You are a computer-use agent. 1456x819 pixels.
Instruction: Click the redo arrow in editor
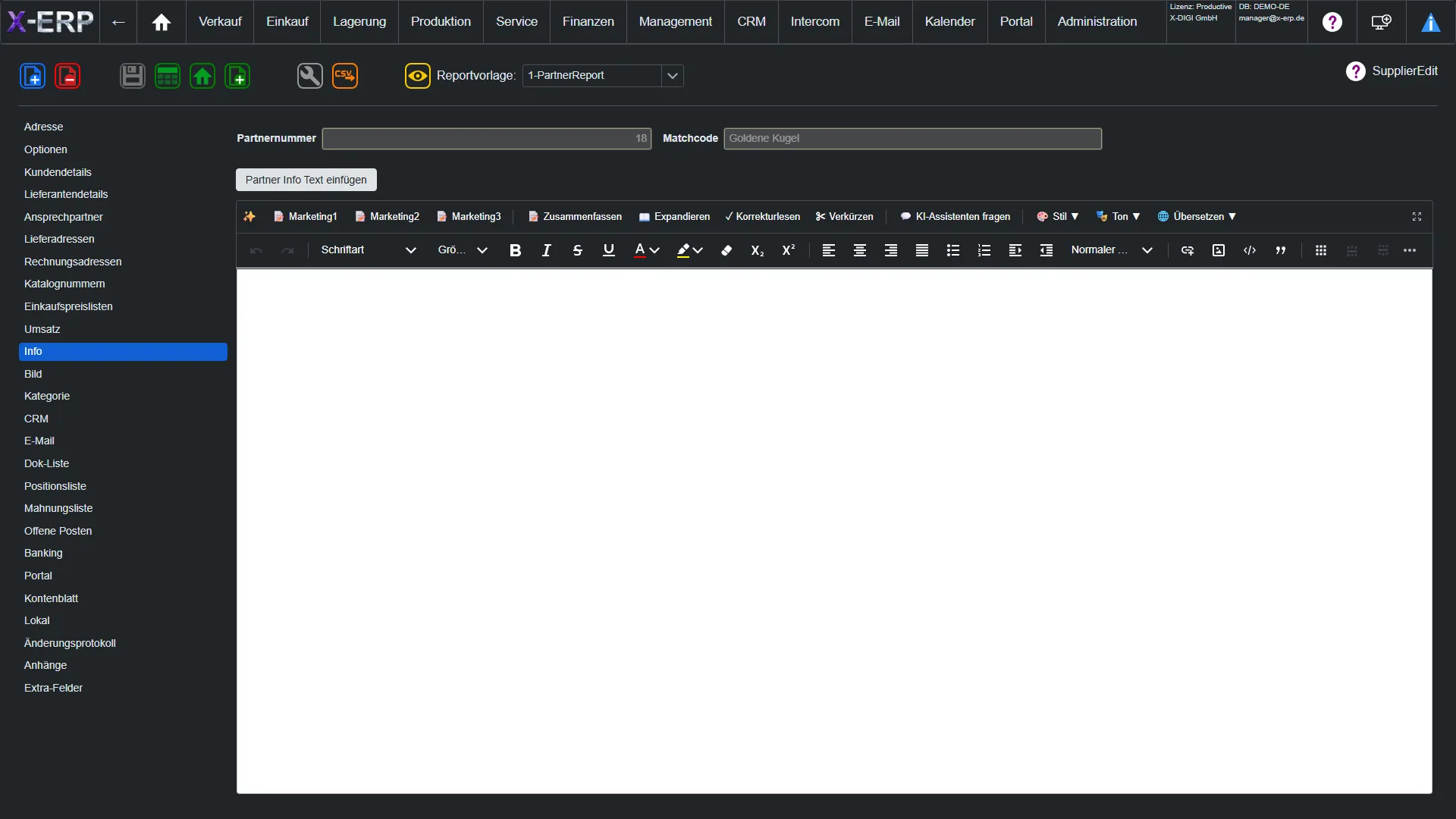click(287, 250)
